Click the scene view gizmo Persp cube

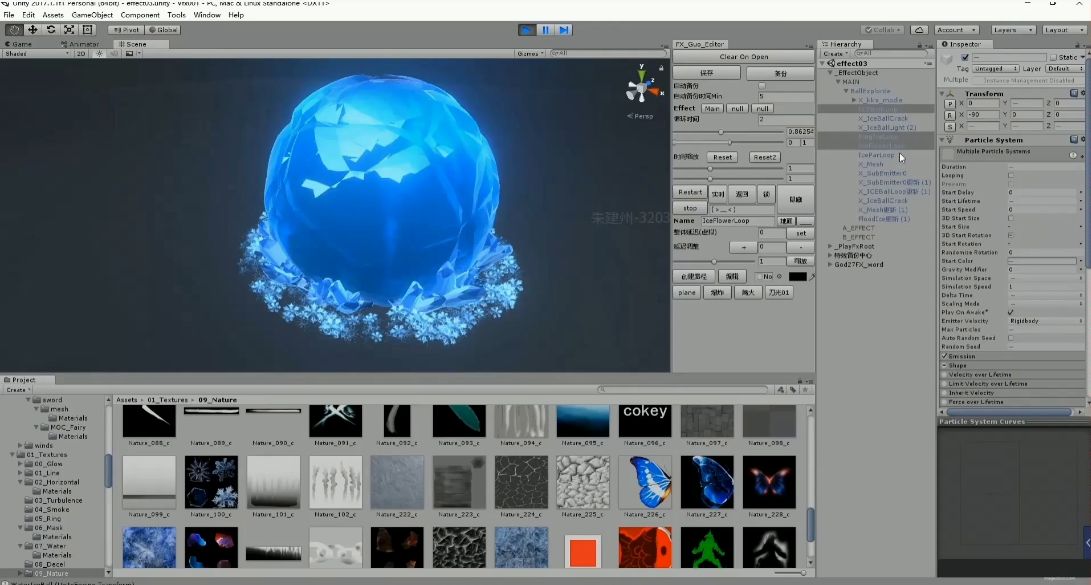640,86
